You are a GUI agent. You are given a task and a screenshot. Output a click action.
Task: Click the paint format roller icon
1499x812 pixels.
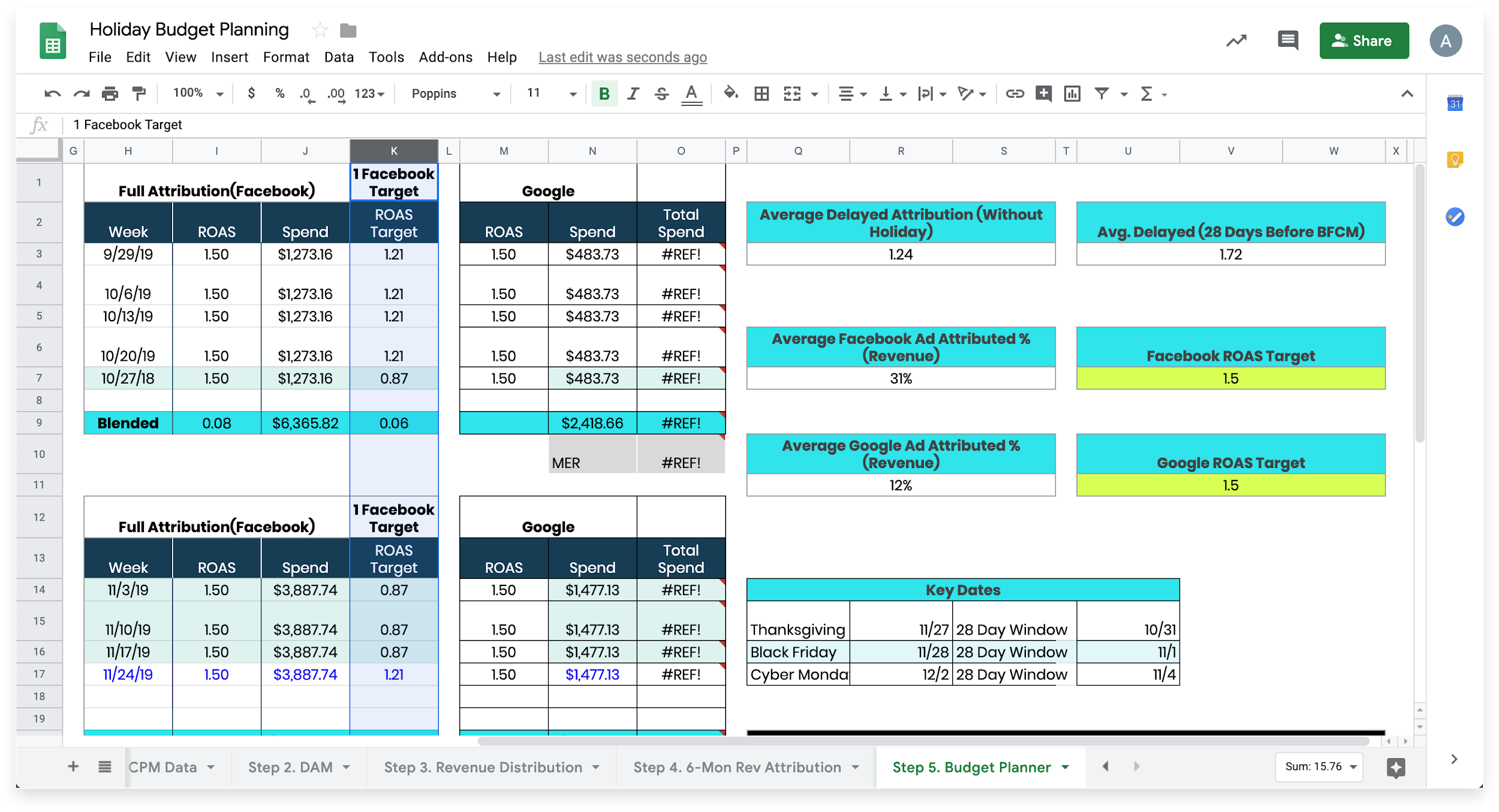click(139, 93)
